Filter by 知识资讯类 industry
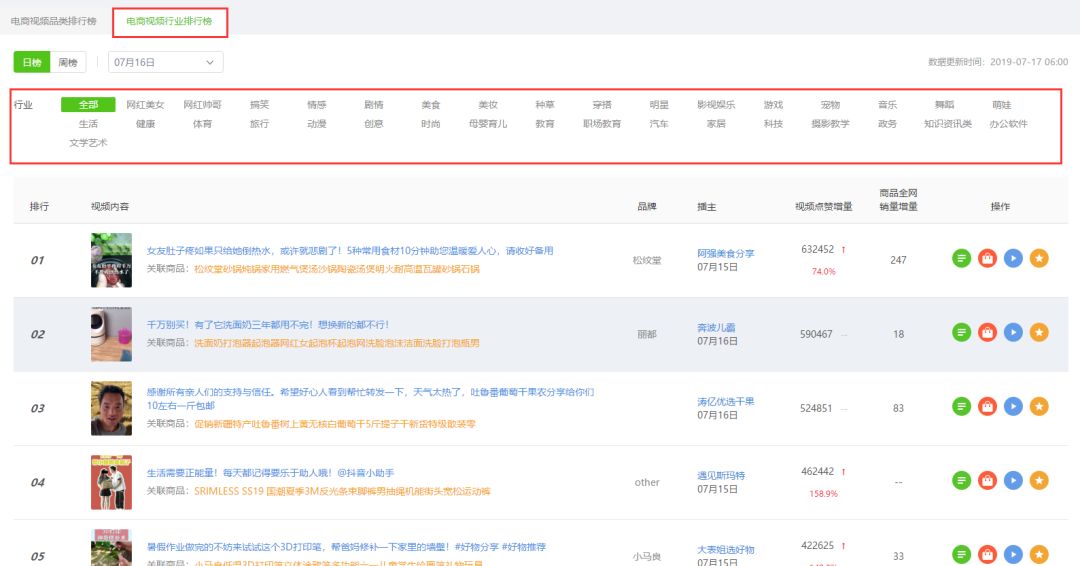 tap(948, 124)
